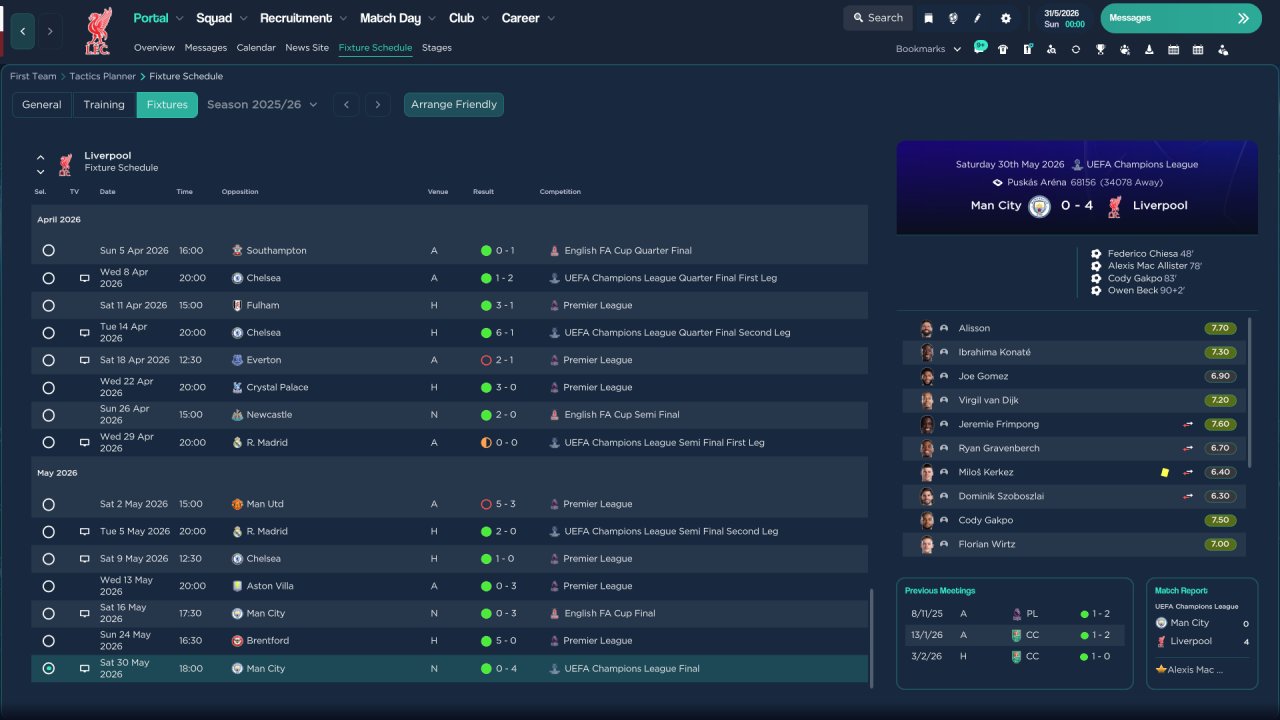The image size is (1280, 720).
Task: Go forward with the header forward arrow
Action: [50, 31]
